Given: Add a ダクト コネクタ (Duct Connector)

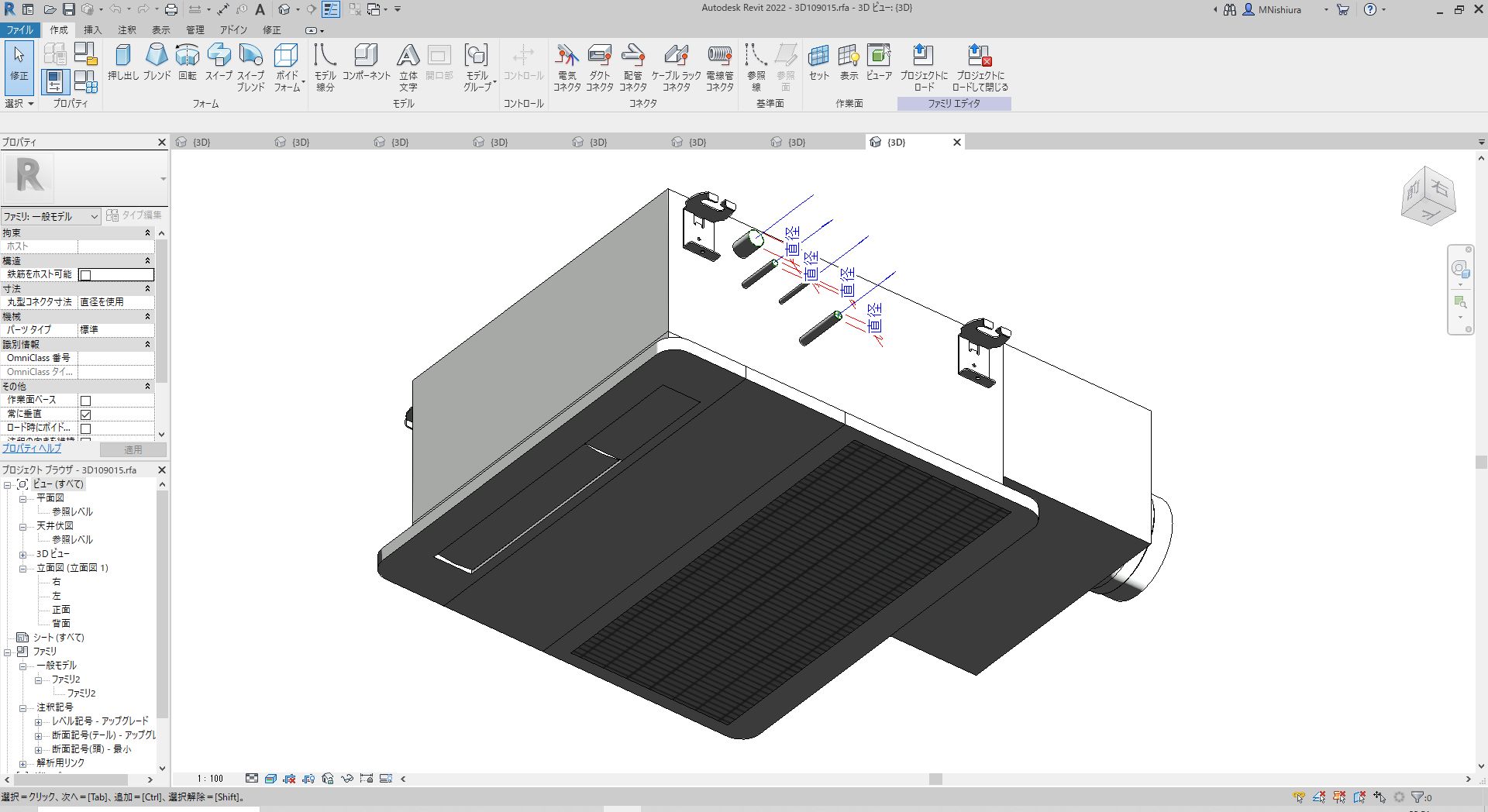Looking at the screenshot, I should pos(599,67).
